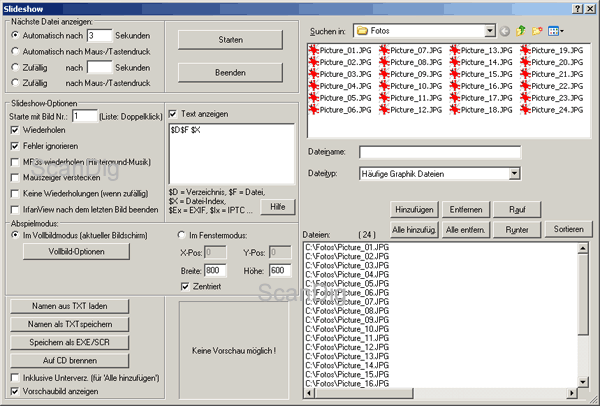
Task: Uncheck the Zentriert checkbox
Action: [182, 287]
